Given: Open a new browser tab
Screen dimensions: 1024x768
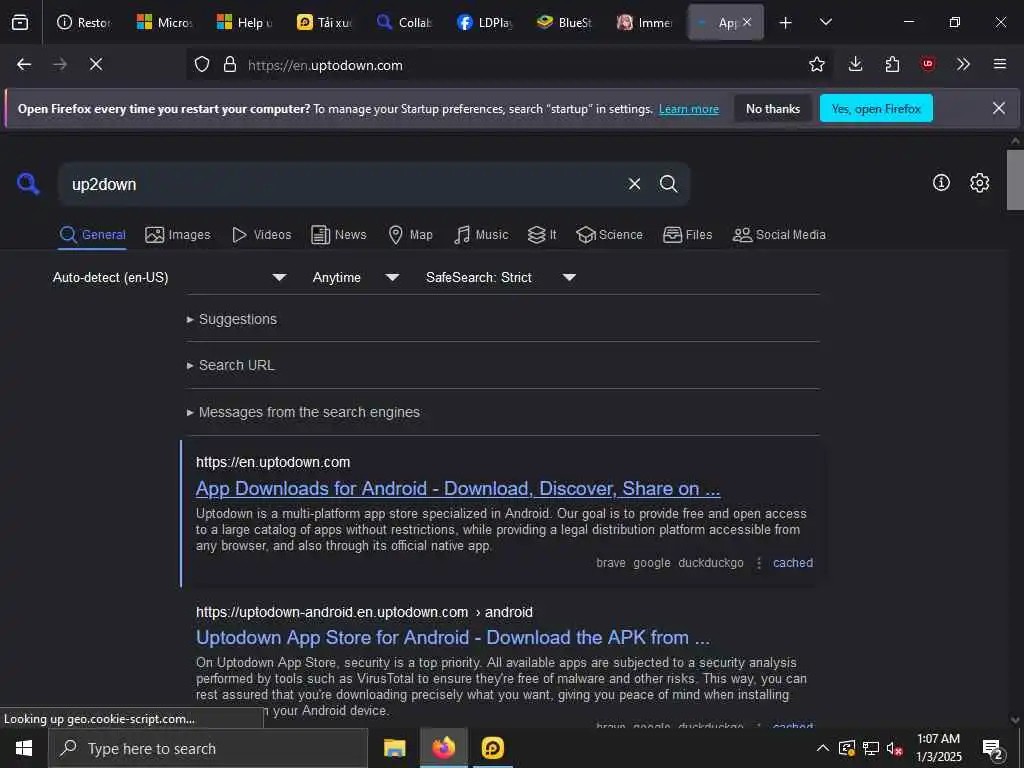Looking at the screenshot, I should [x=786, y=23].
